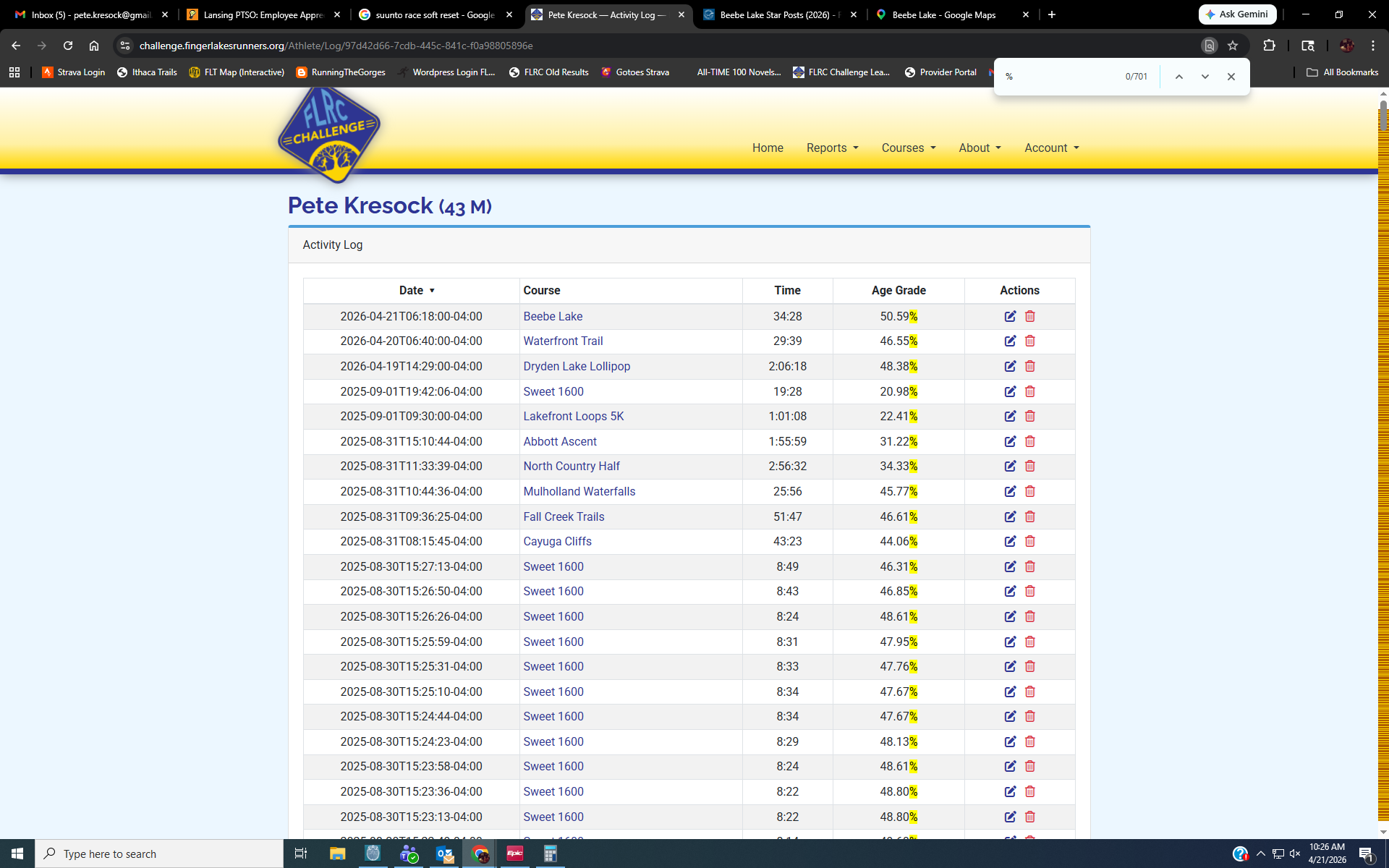
Task: Delete the Cayuga Cliffs activity entry
Action: 1030,541
